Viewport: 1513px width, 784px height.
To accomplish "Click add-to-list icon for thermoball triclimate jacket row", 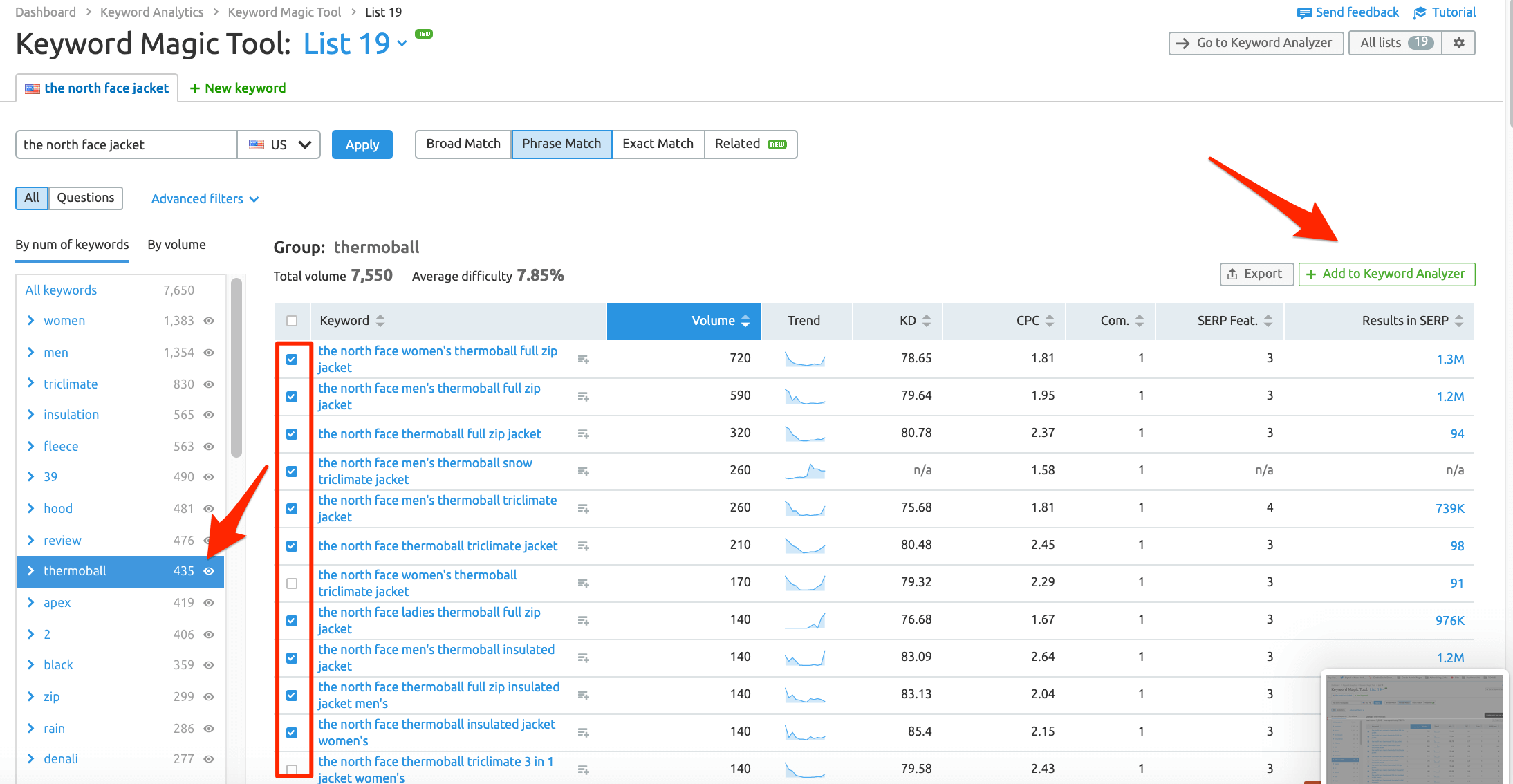I will (x=584, y=546).
